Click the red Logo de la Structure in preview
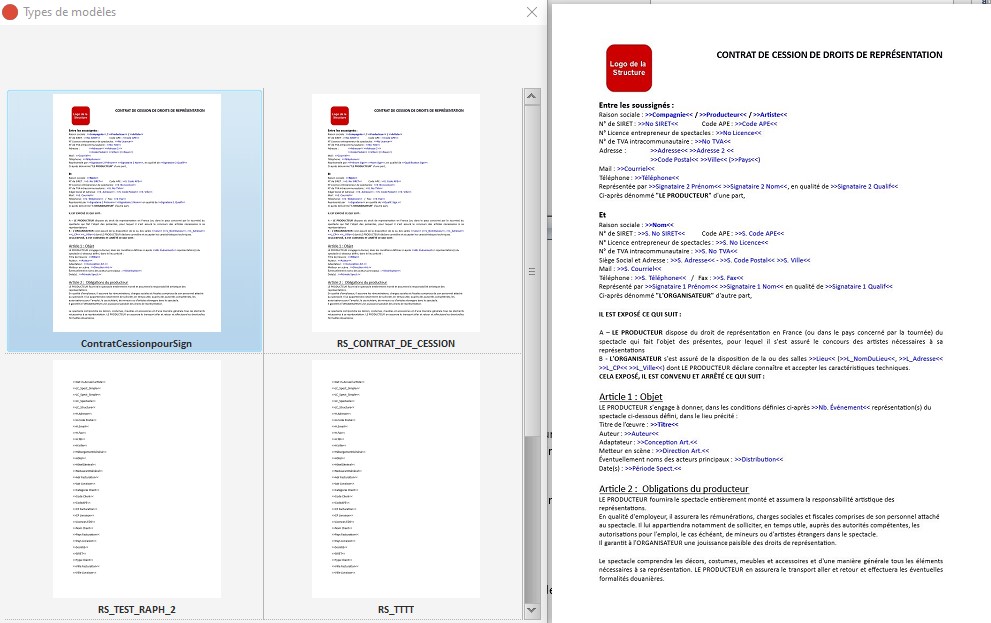 coord(629,68)
